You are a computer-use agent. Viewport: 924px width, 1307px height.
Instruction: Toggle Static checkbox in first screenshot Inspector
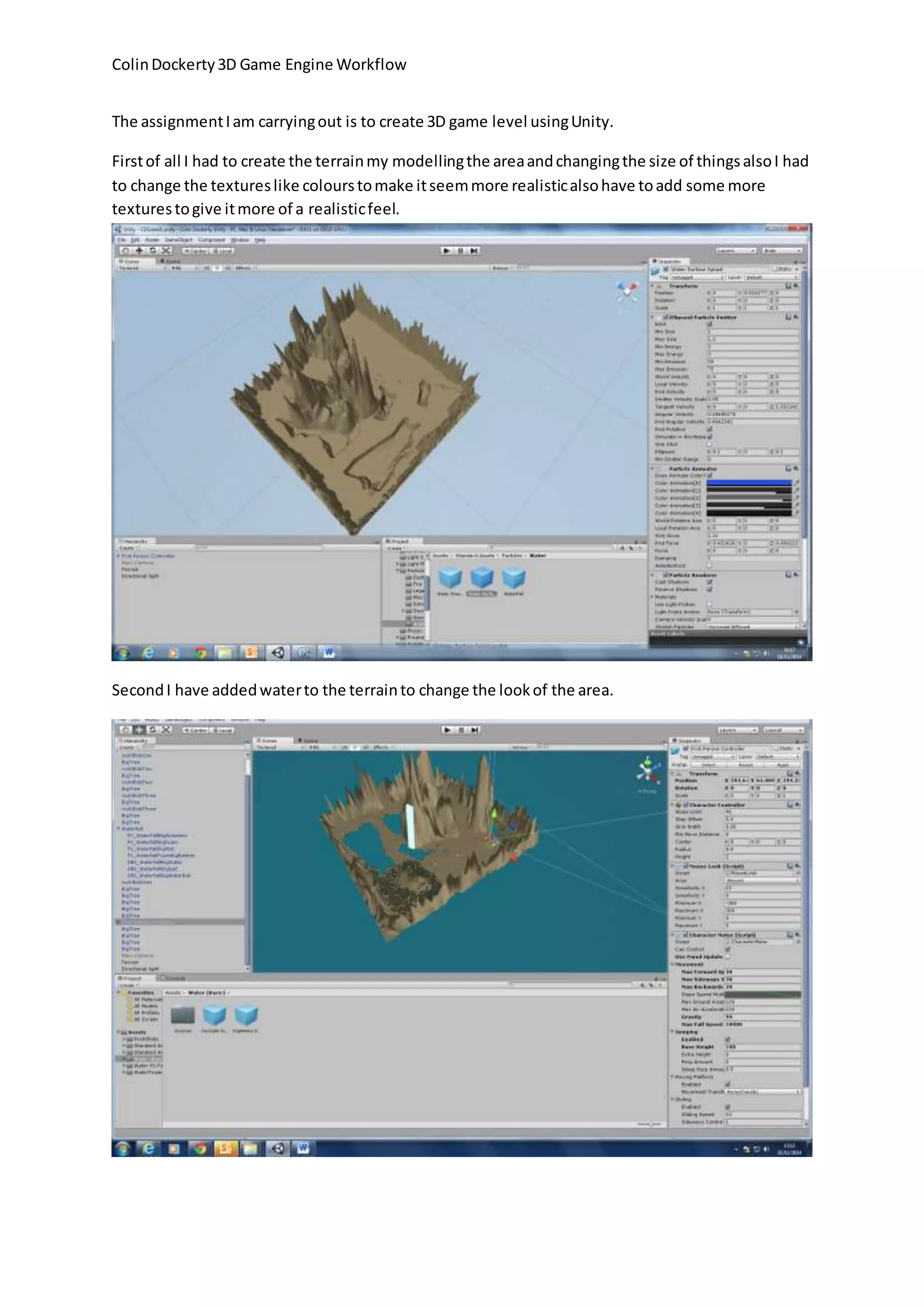pyautogui.click(x=774, y=269)
